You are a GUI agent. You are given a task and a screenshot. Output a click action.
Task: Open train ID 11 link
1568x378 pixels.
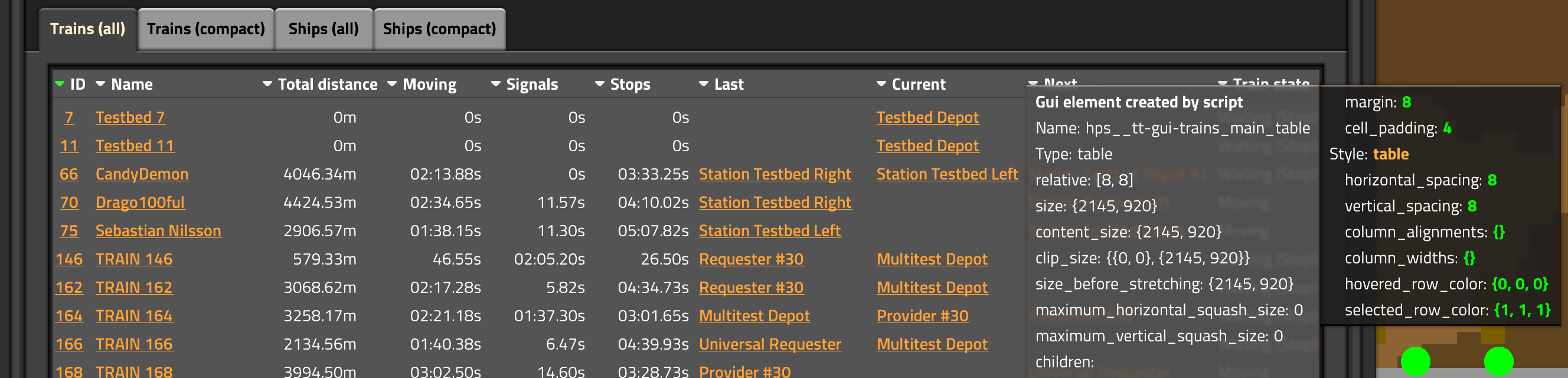(x=69, y=146)
